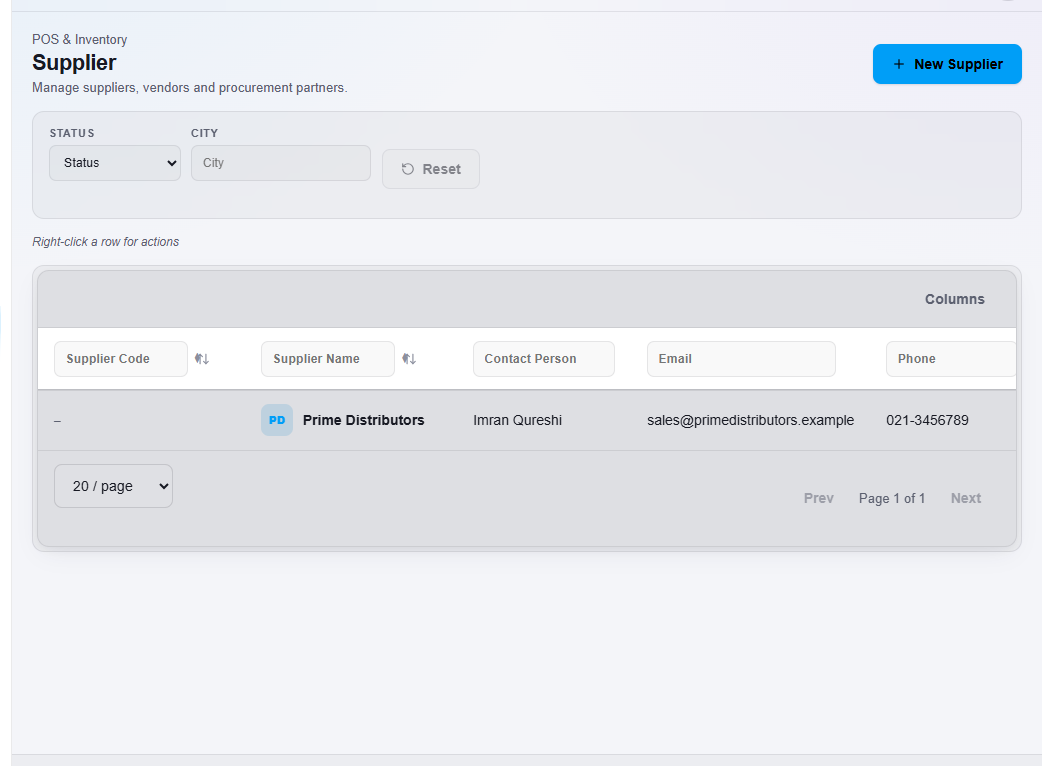Viewport: 1042px width, 766px height.
Task: Click the 'Manage suppliers, vendors and procurement partners.' subtitle
Action: (x=190, y=88)
